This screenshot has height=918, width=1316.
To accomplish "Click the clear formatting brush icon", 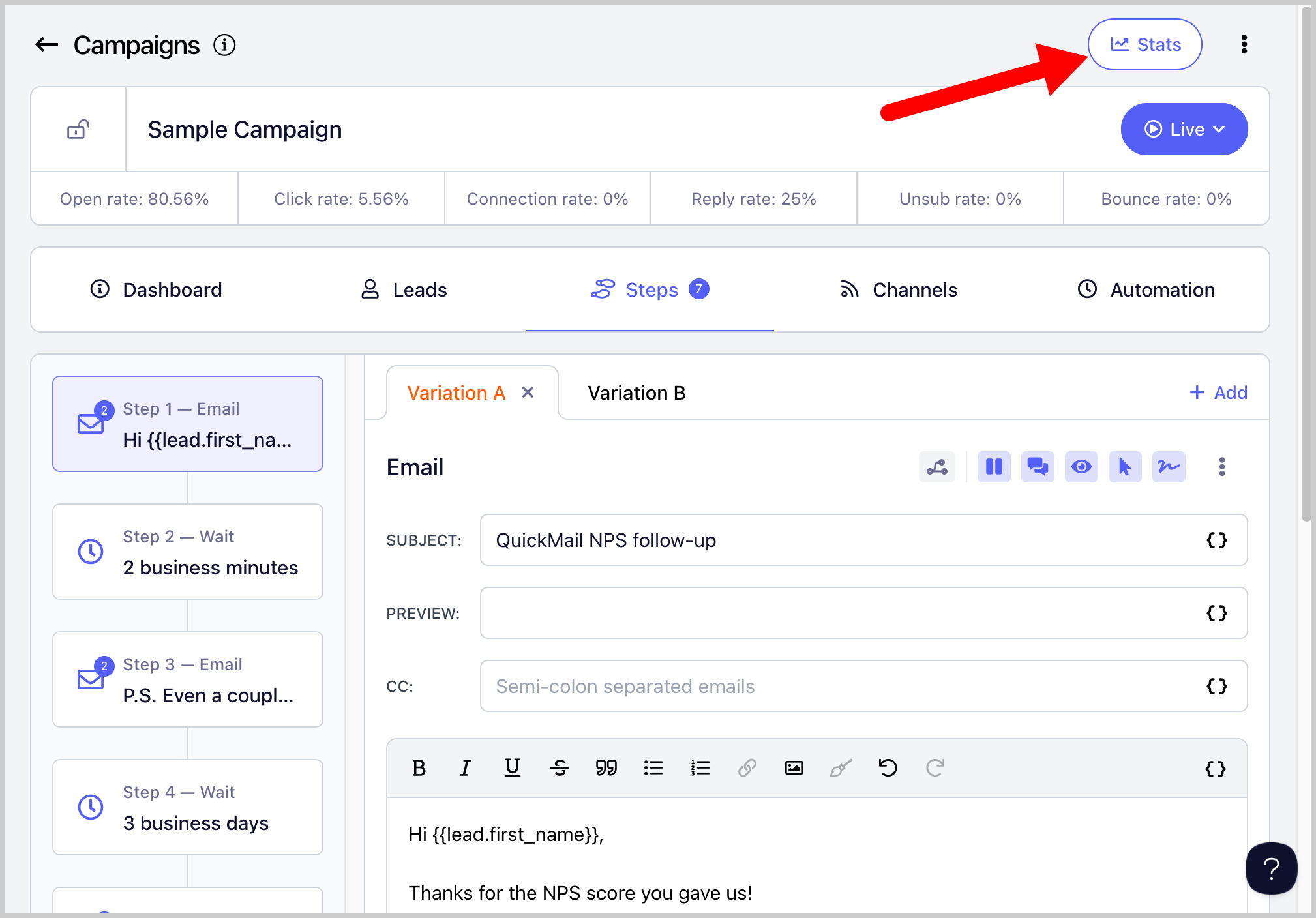I will pyautogui.click(x=841, y=768).
